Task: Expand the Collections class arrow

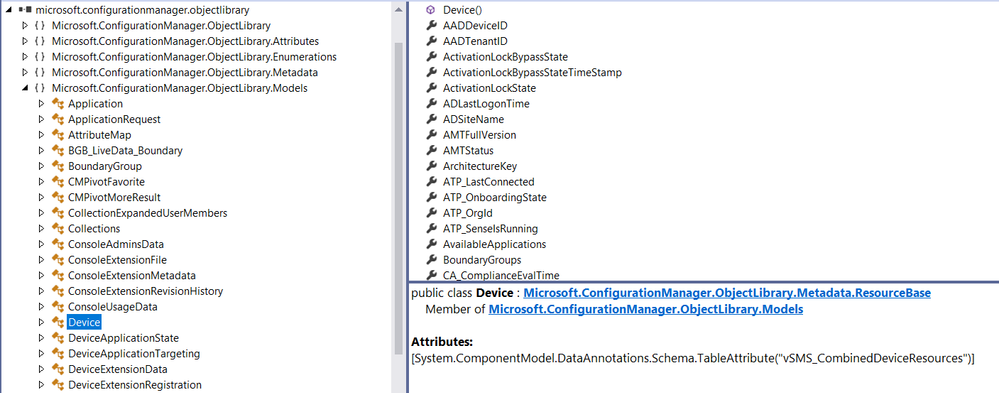Action: point(41,229)
